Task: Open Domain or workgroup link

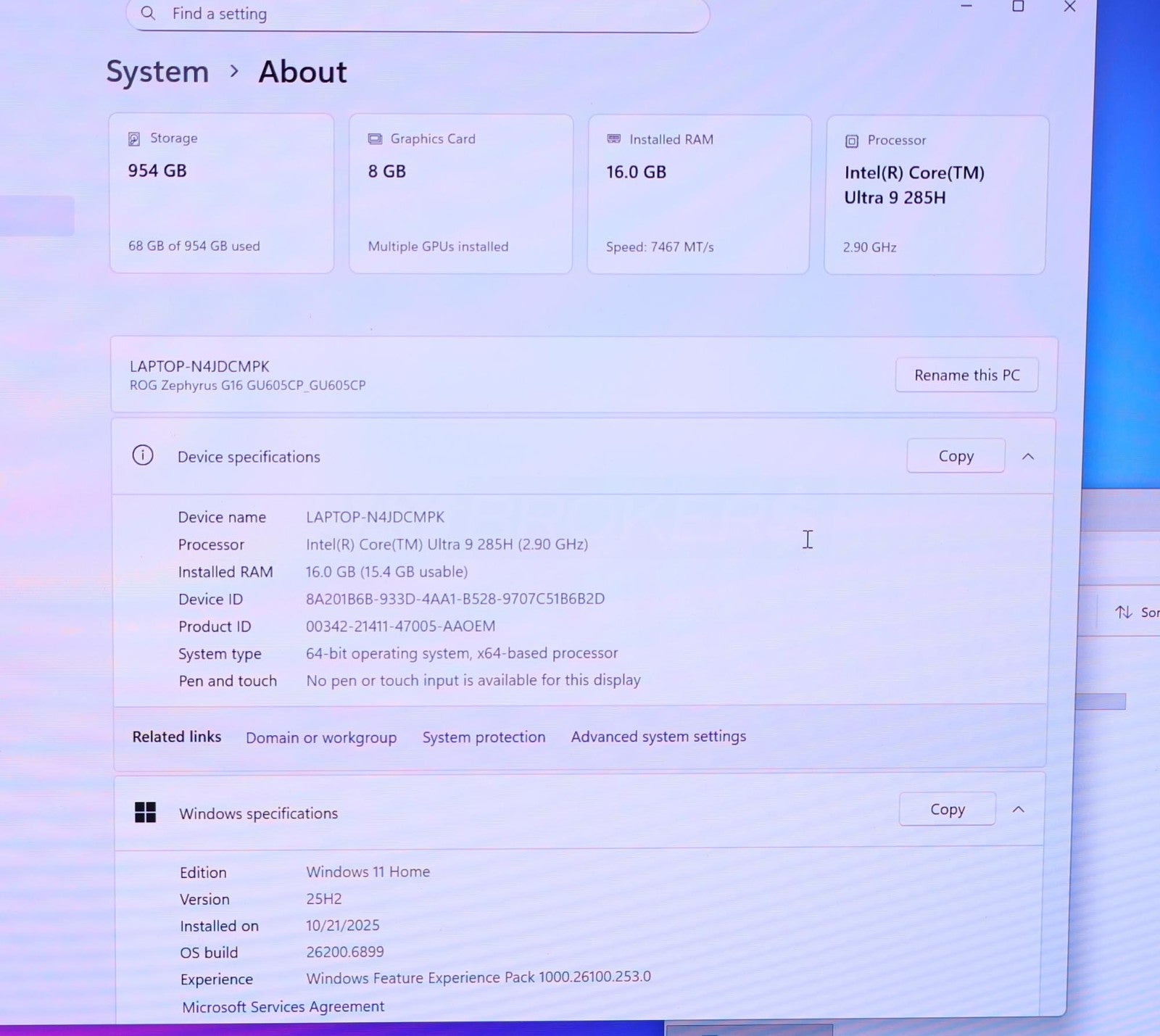Action: click(x=321, y=737)
